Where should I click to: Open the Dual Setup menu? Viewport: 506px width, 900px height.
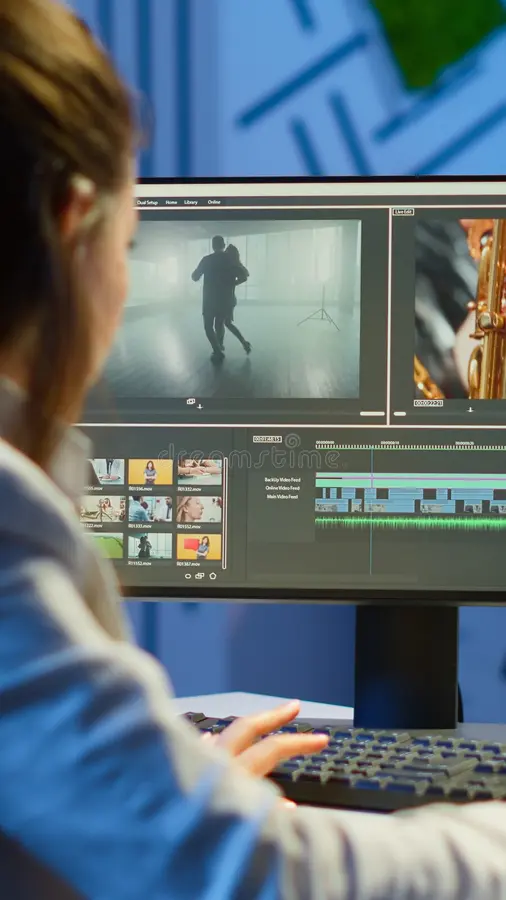tap(147, 202)
